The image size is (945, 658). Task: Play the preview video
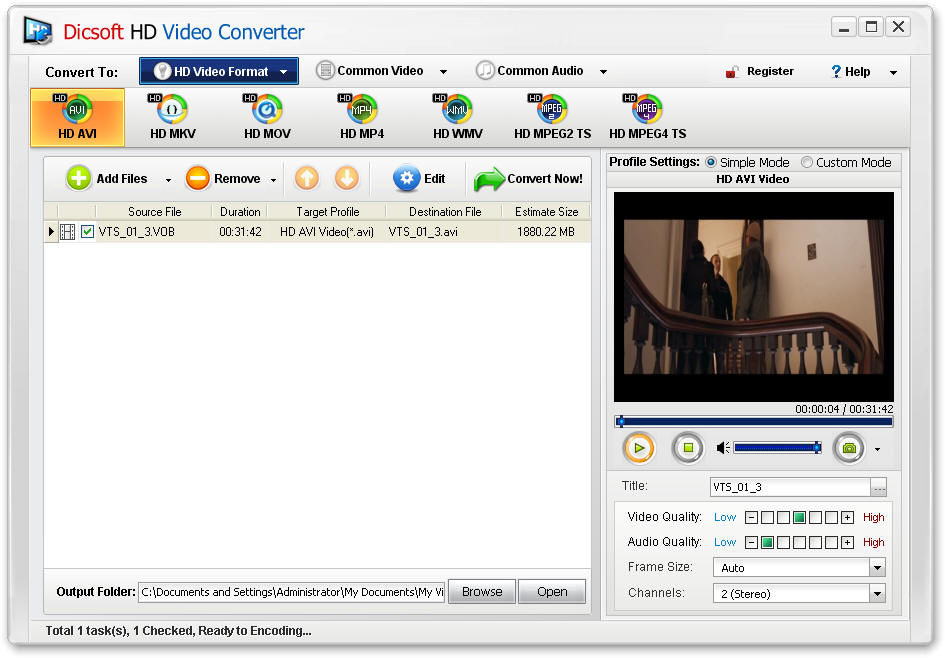tap(639, 448)
